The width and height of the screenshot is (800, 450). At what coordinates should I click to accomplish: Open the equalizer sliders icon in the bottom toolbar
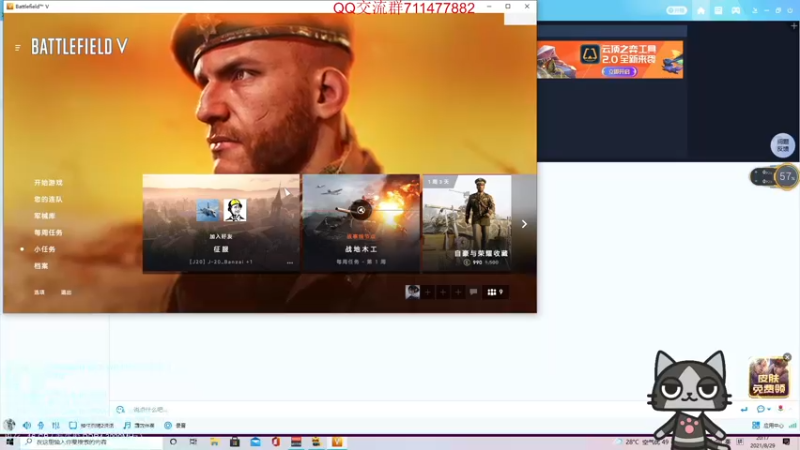56,425
